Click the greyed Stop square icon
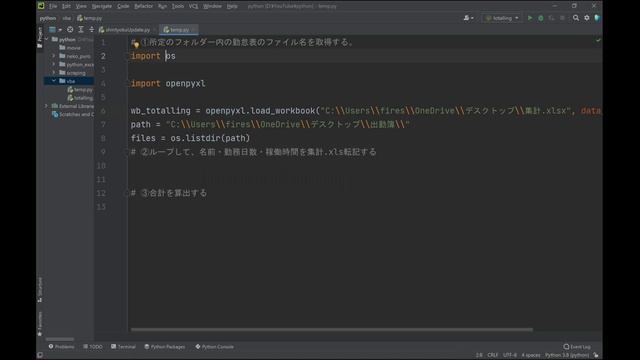640x360 pixels. [x=562, y=18]
